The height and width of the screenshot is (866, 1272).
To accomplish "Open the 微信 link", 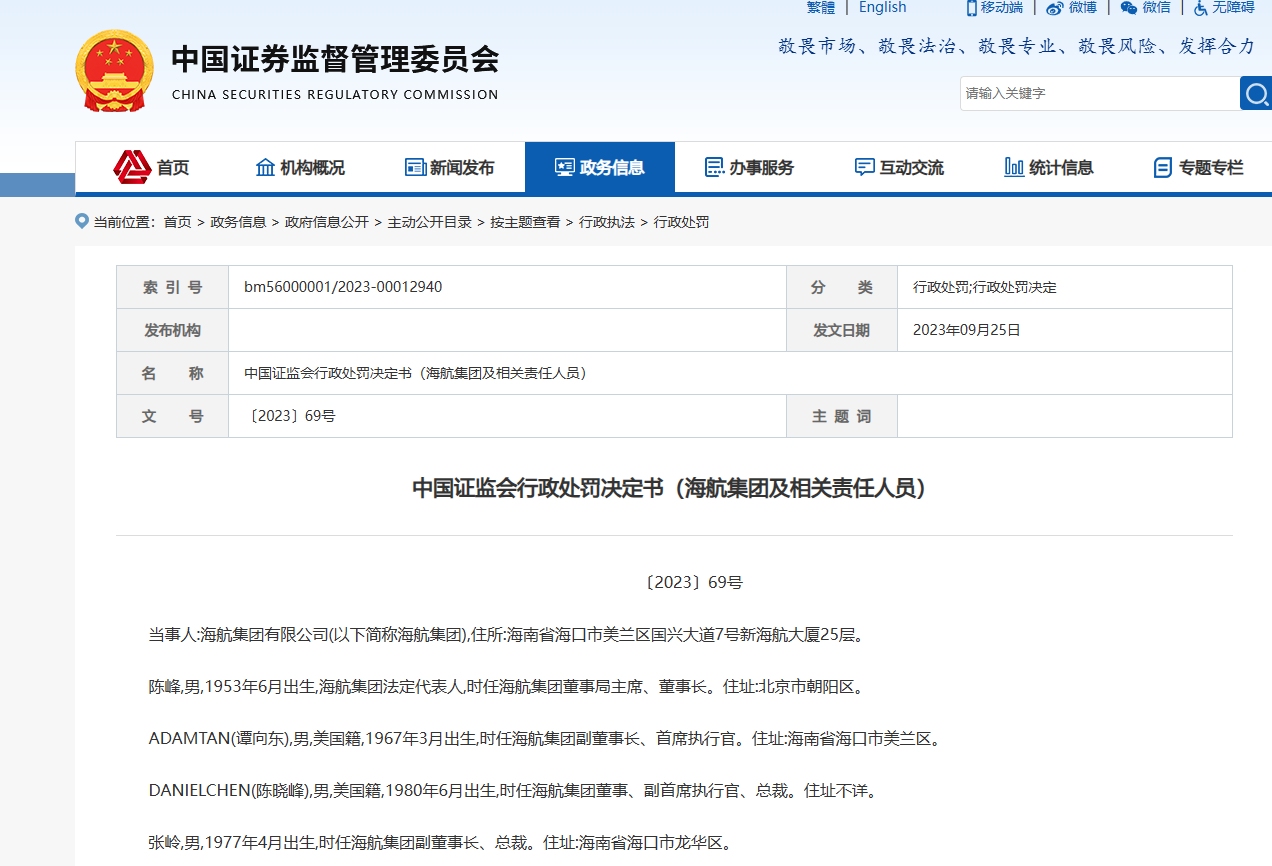I will point(1157,8).
